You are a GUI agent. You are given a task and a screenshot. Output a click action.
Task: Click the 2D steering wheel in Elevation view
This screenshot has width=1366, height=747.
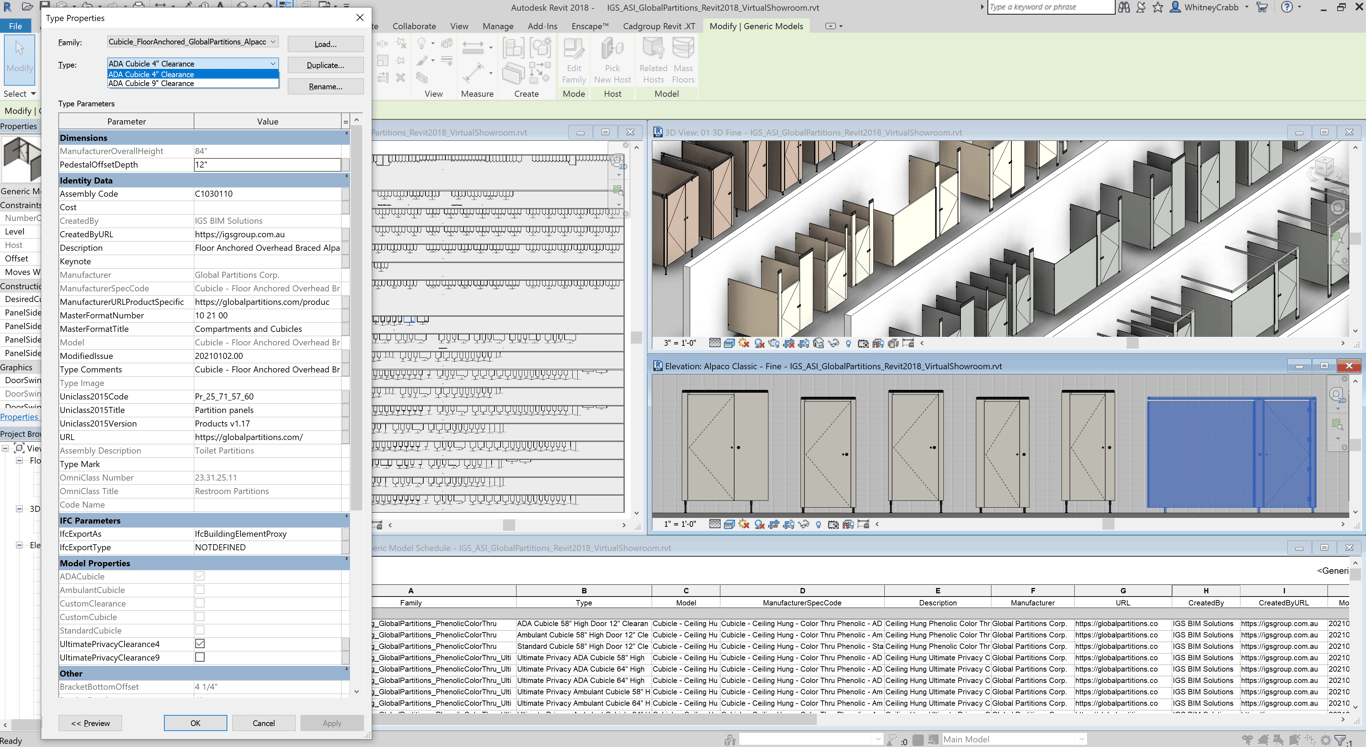click(x=1336, y=395)
